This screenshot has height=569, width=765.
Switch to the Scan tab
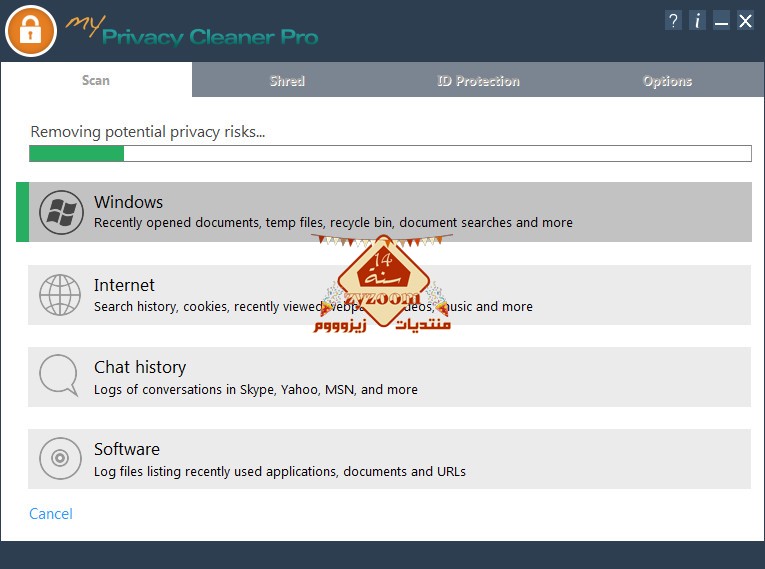click(96, 80)
